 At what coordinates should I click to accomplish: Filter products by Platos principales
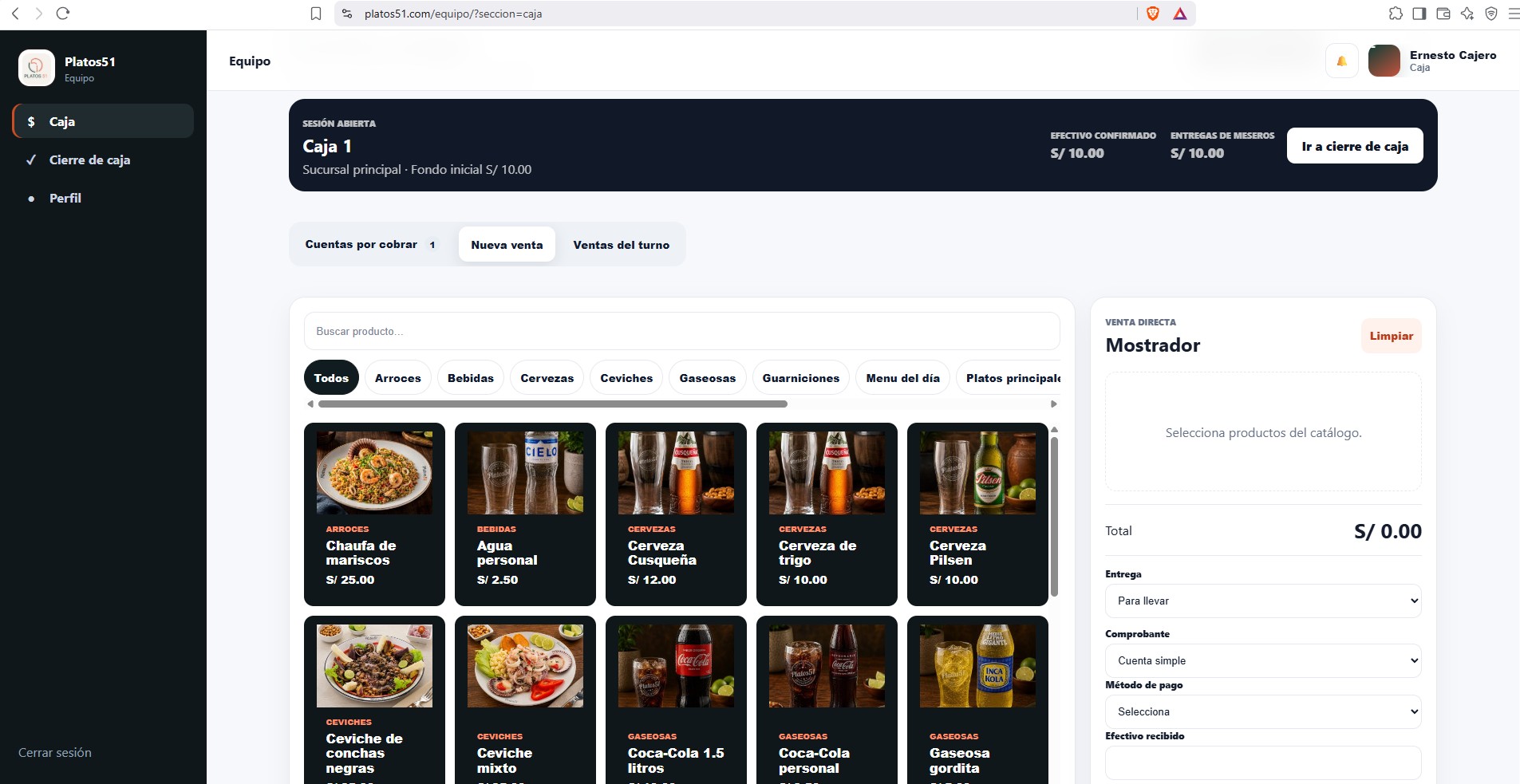[x=1010, y=378]
